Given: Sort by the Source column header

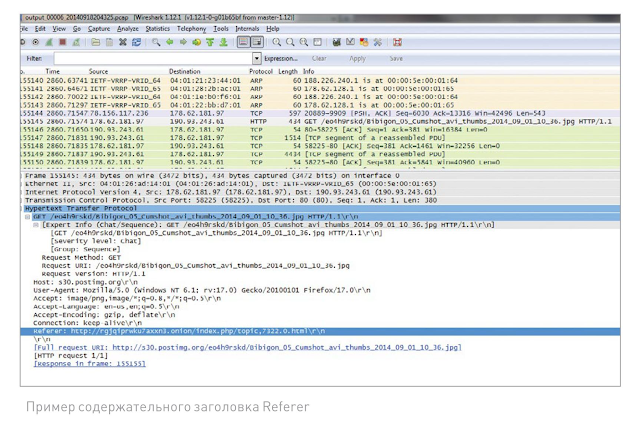Looking at the screenshot, I should [x=99, y=71].
